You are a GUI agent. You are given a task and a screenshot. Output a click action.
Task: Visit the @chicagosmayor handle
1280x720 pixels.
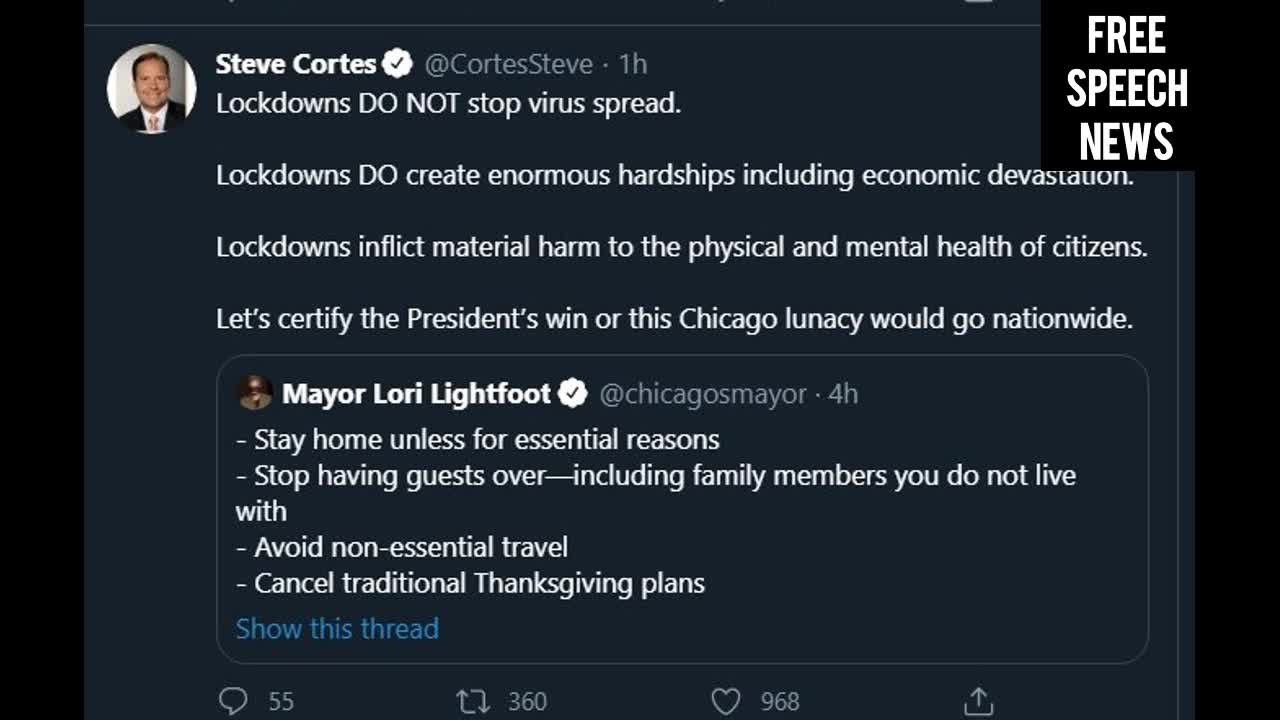[x=702, y=394]
